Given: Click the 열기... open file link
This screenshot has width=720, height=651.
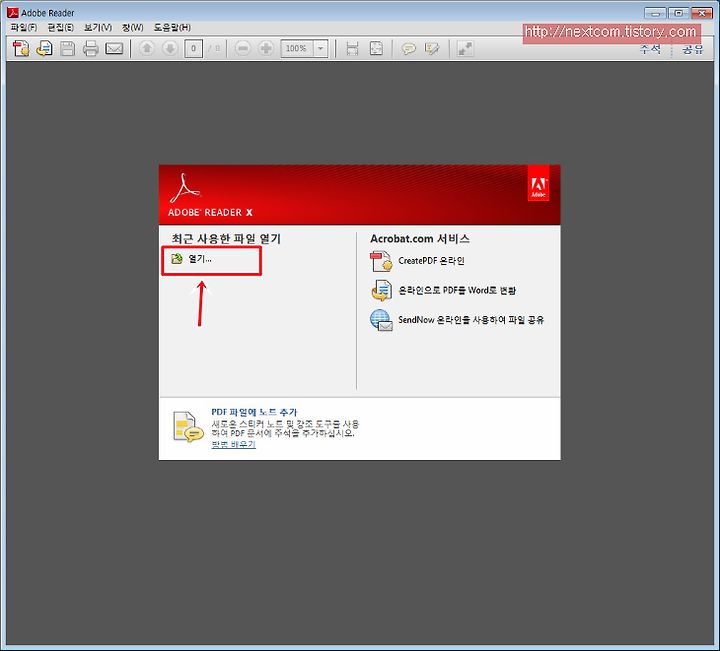Looking at the screenshot, I should (200, 259).
